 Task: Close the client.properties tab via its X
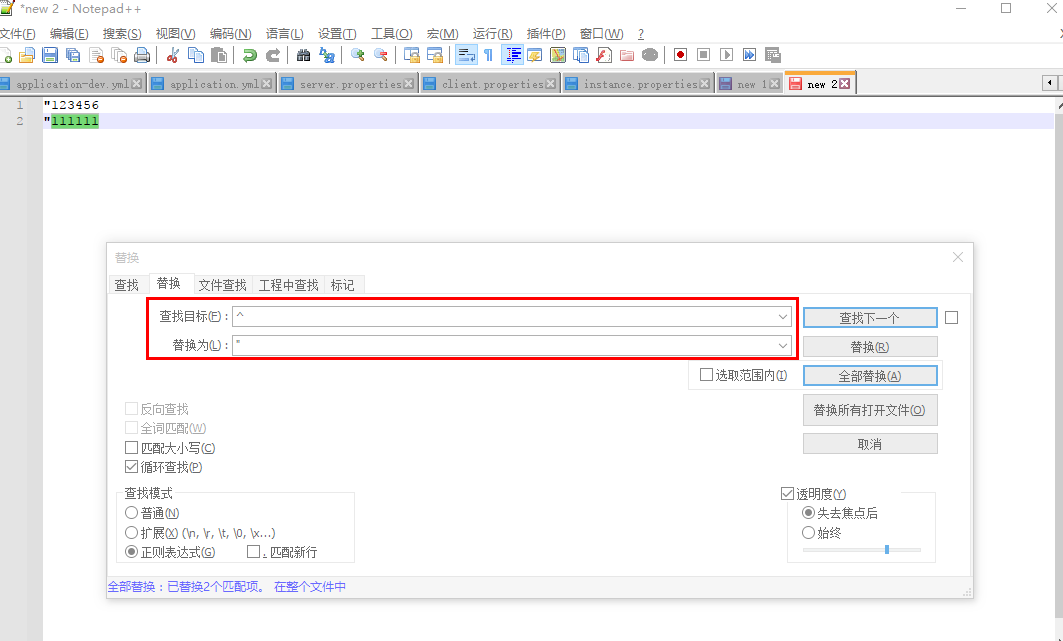tap(550, 84)
